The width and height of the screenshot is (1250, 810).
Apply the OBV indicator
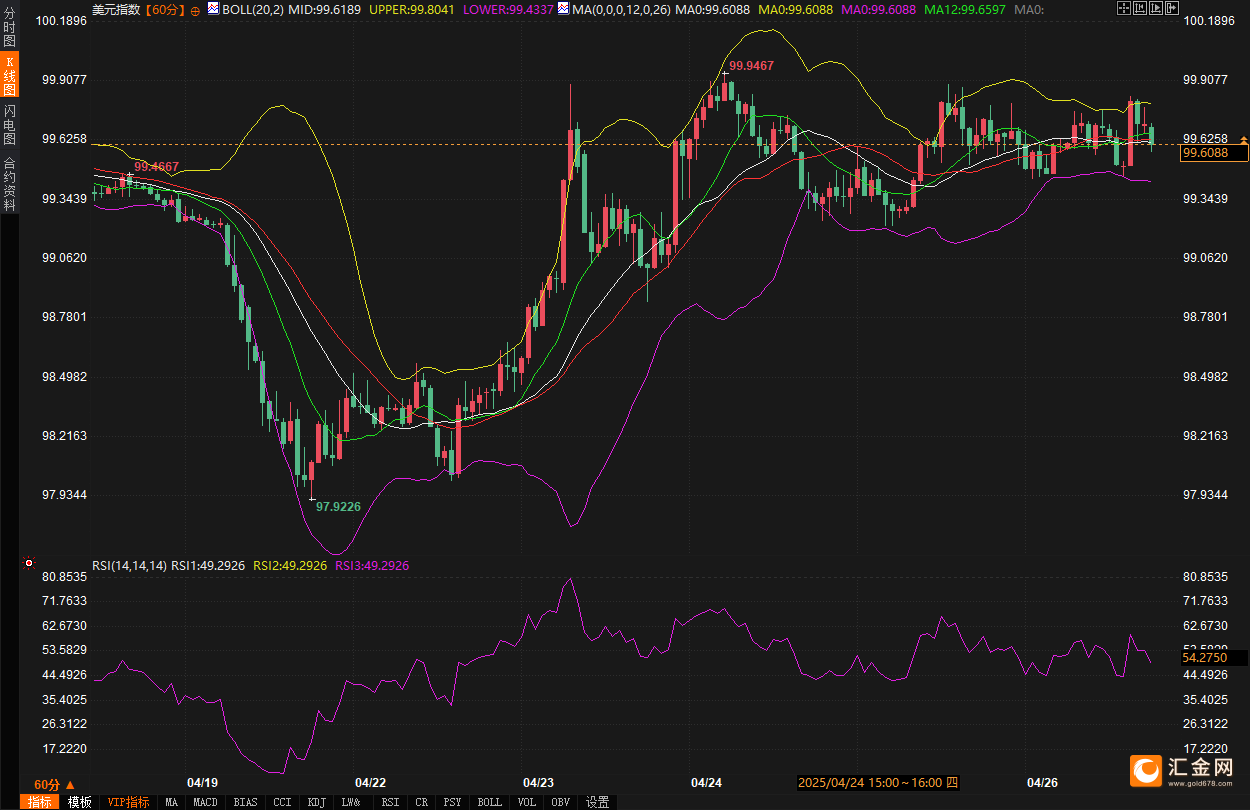[x=560, y=802]
